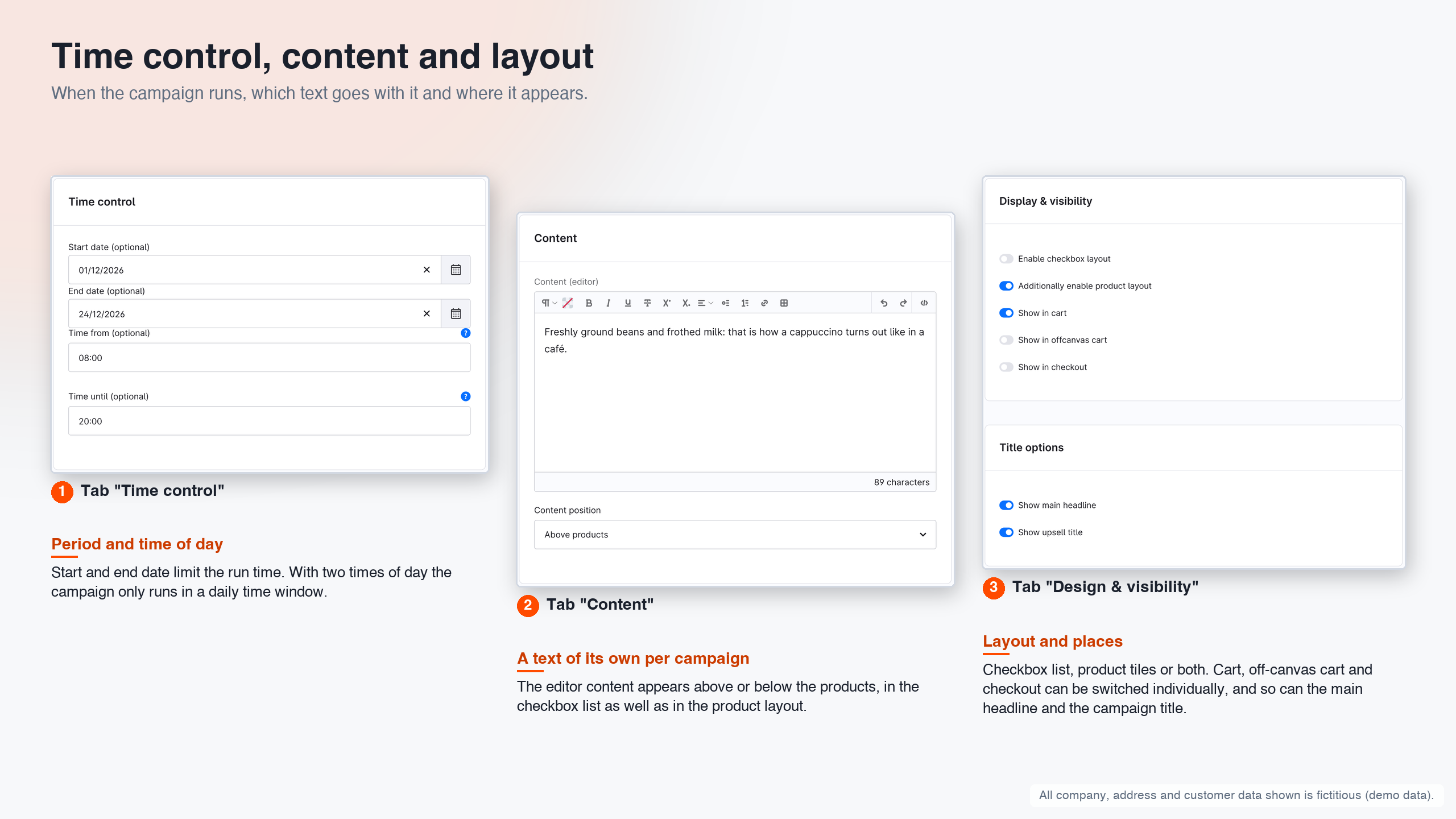The image size is (1456, 819).
Task: Undo the last edit in the editor
Action: click(x=884, y=303)
